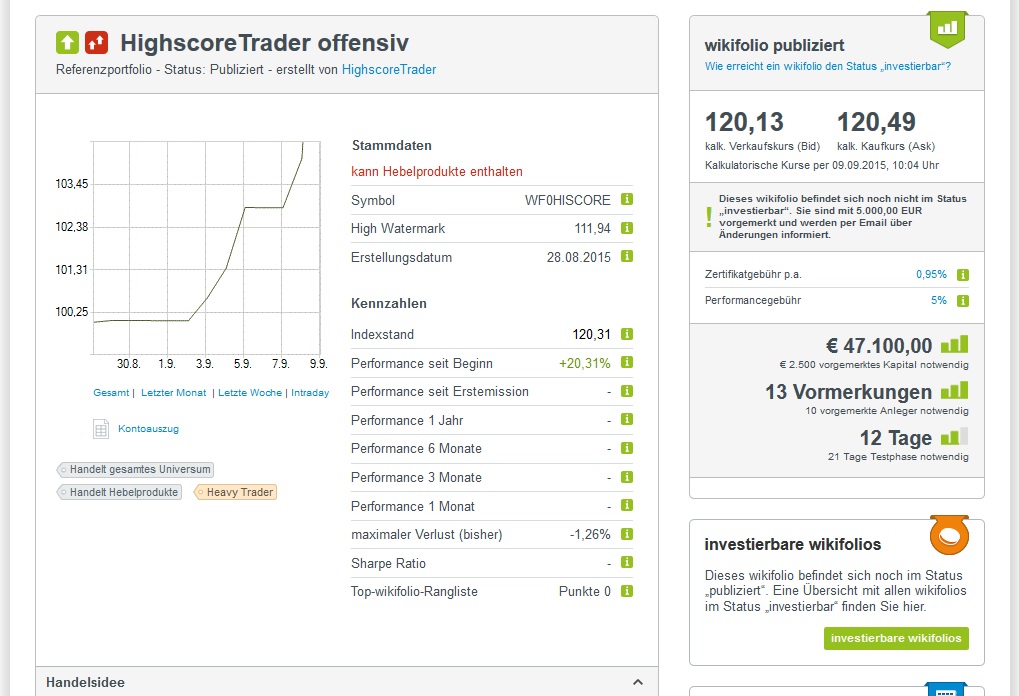Screen dimensions: 1019x696
Task: Click the performance line chart
Action: point(207,248)
